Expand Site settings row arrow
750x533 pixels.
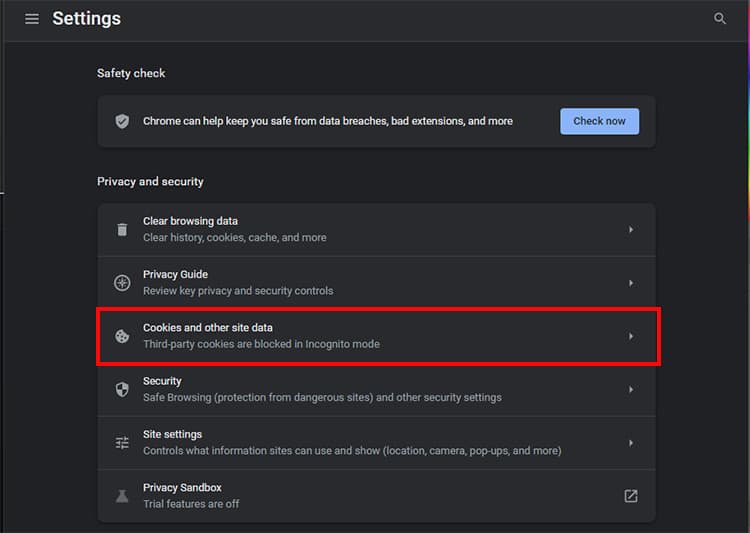pos(631,443)
